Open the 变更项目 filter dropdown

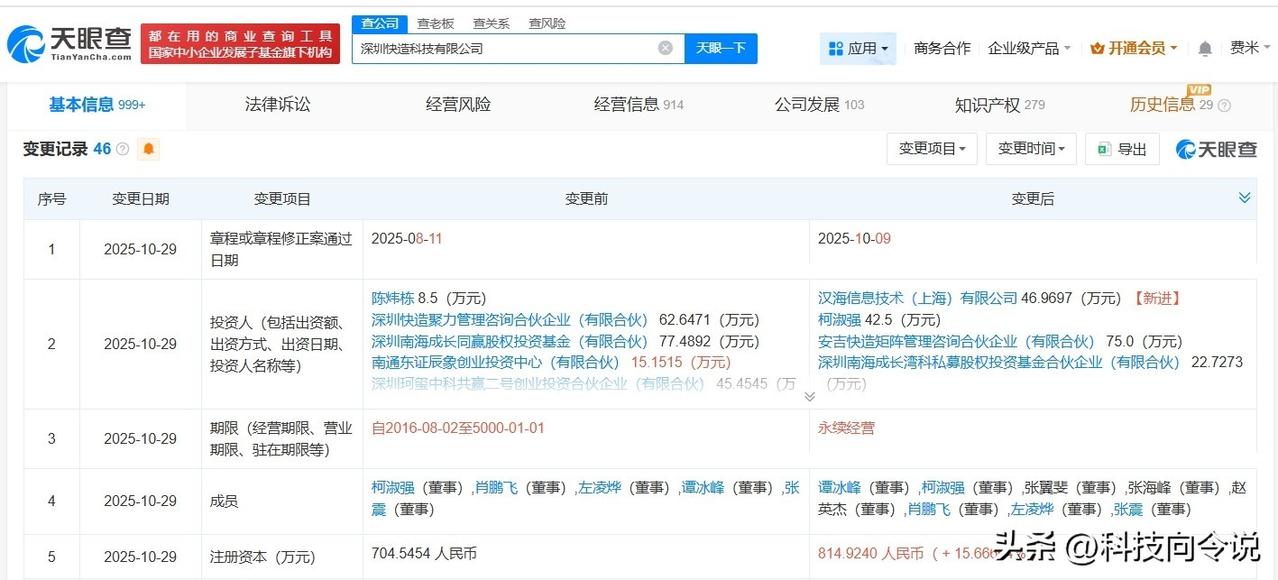930,148
